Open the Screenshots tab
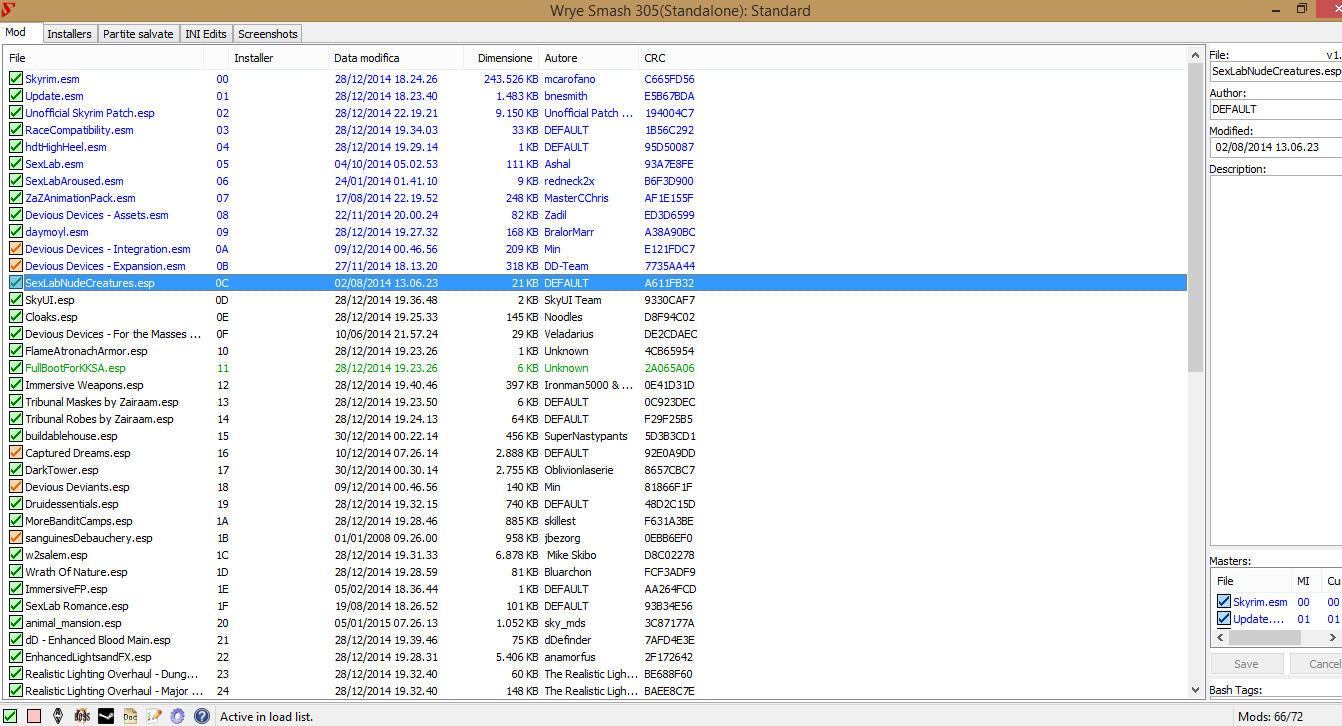The height and width of the screenshot is (726, 1342). (268, 34)
